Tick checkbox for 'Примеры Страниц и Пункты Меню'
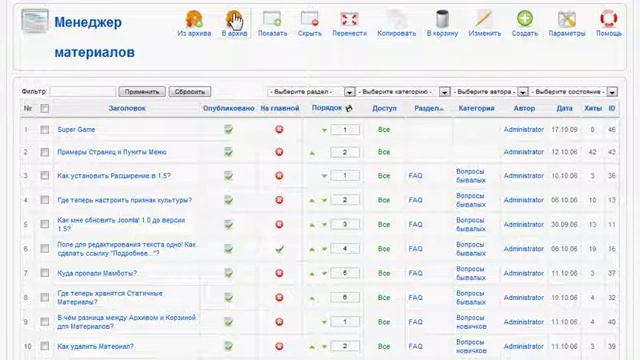640x360 pixels. click(x=44, y=152)
